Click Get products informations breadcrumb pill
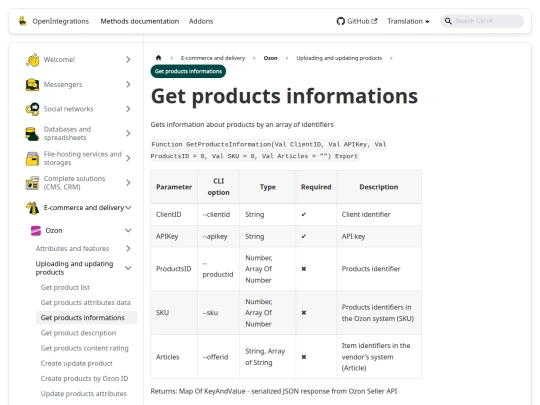Viewport: 540px width, 405px height. click(x=188, y=71)
